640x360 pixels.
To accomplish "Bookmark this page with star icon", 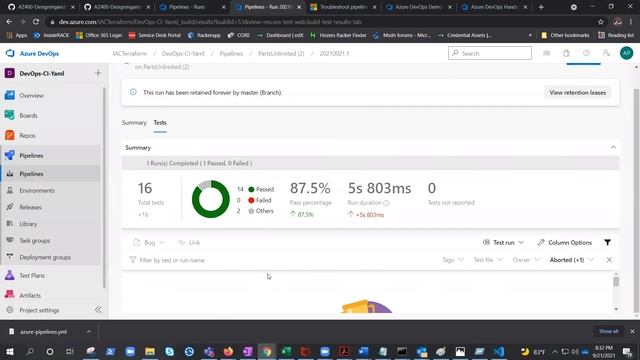I will pyautogui.click(x=601, y=22).
